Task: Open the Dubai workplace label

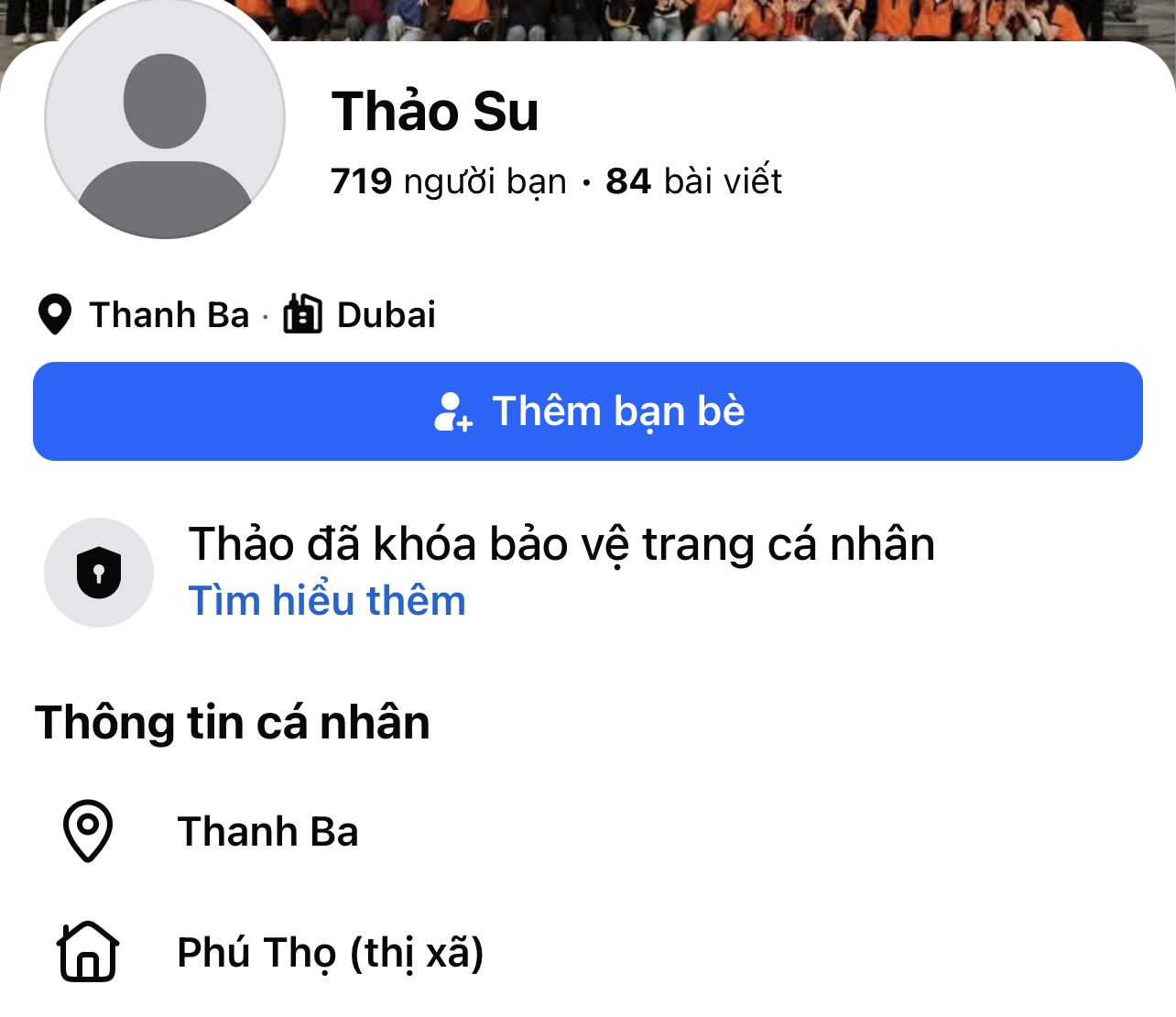Action: [387, 315]
